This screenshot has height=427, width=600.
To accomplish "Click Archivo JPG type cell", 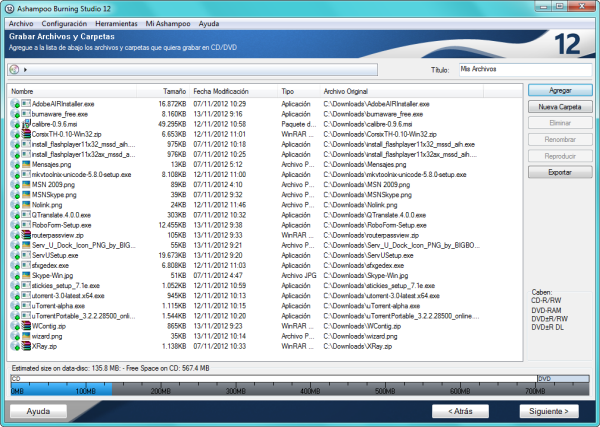I will click(x=299, y=275).
